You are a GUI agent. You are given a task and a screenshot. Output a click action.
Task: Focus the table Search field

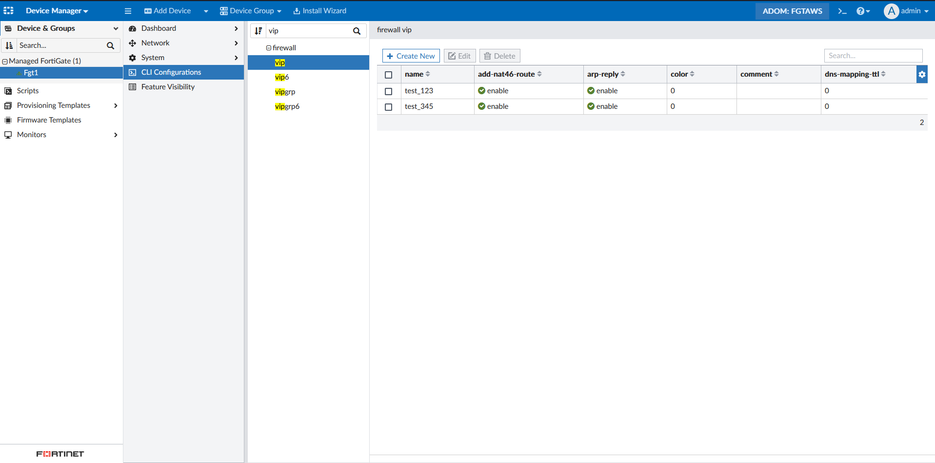pyautogui.click(x=873, y=55)
